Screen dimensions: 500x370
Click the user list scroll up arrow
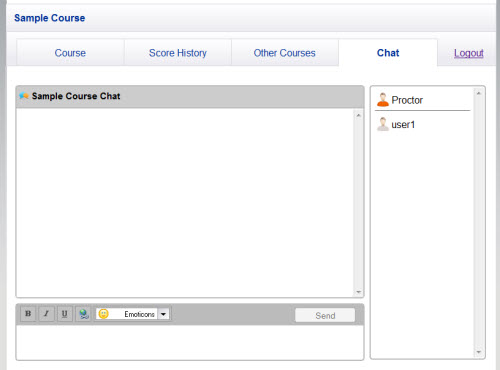point(479,93)
